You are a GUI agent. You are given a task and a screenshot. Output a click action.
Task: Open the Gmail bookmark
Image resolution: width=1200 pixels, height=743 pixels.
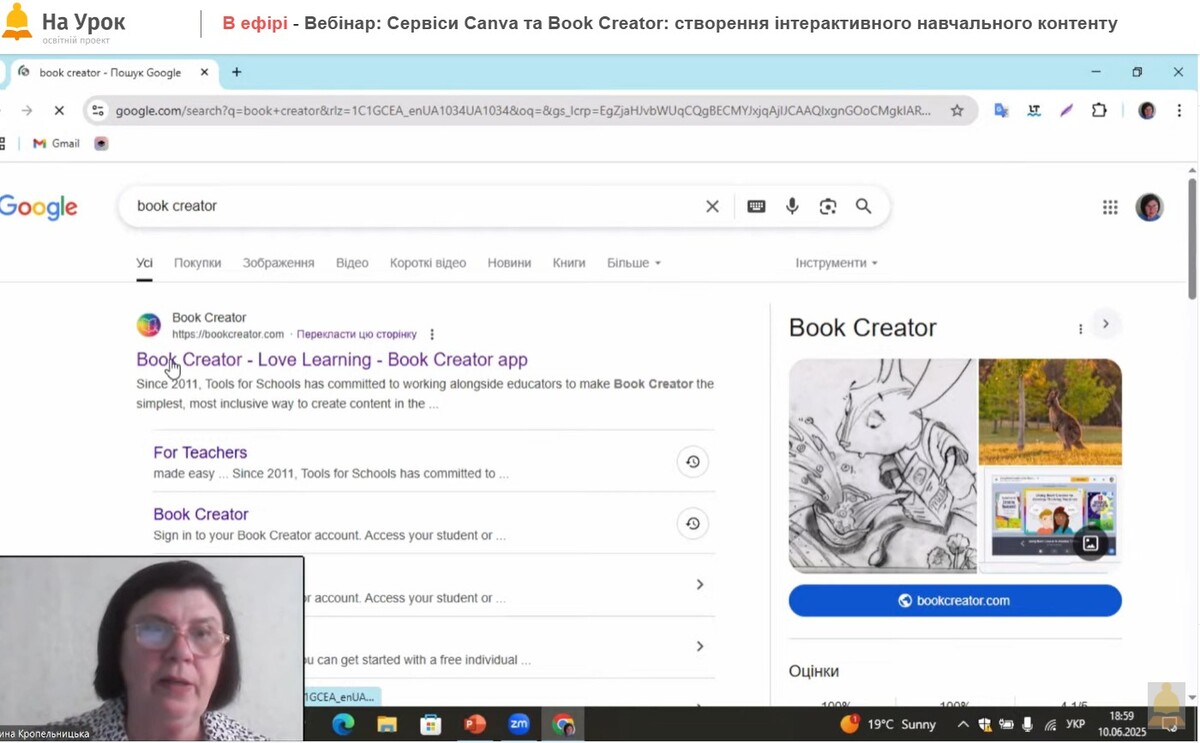(56, 144)
